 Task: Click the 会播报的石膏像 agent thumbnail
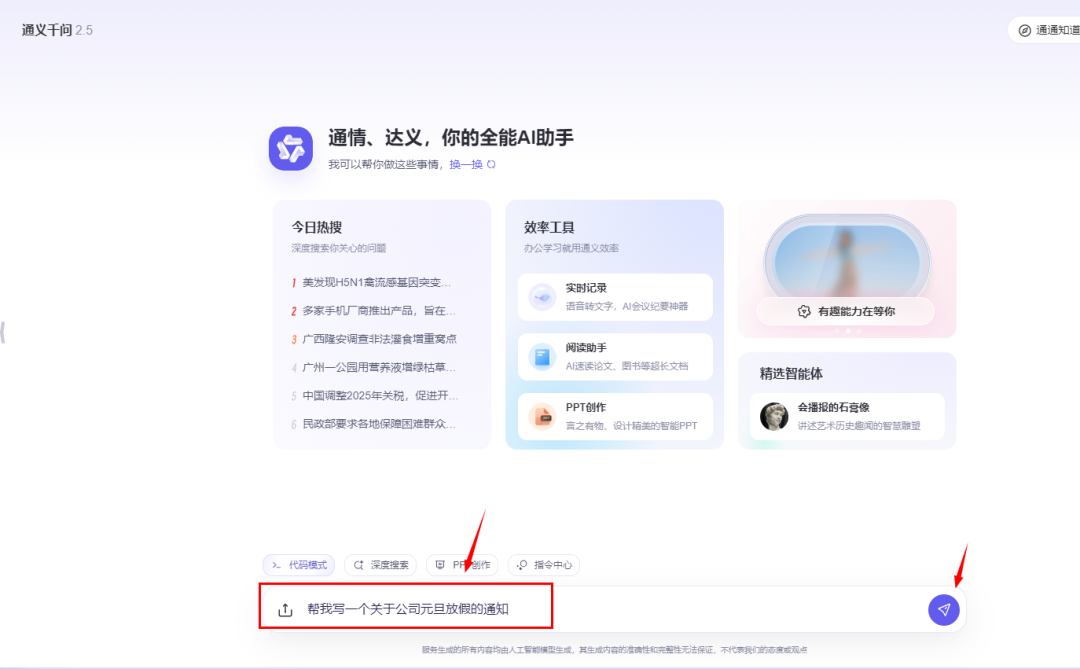(774, 416)
